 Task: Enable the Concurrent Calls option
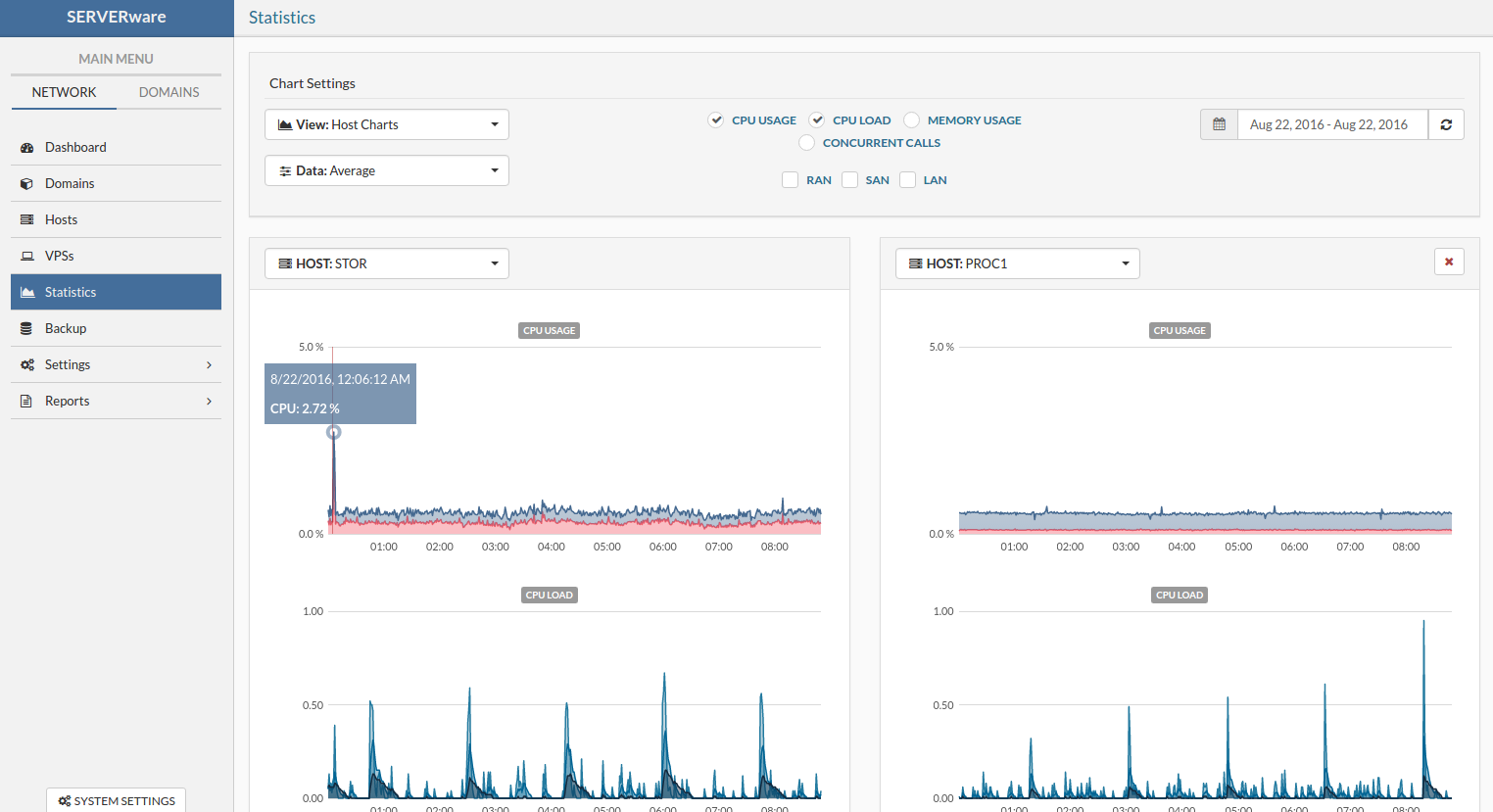(x=807, y=143)
